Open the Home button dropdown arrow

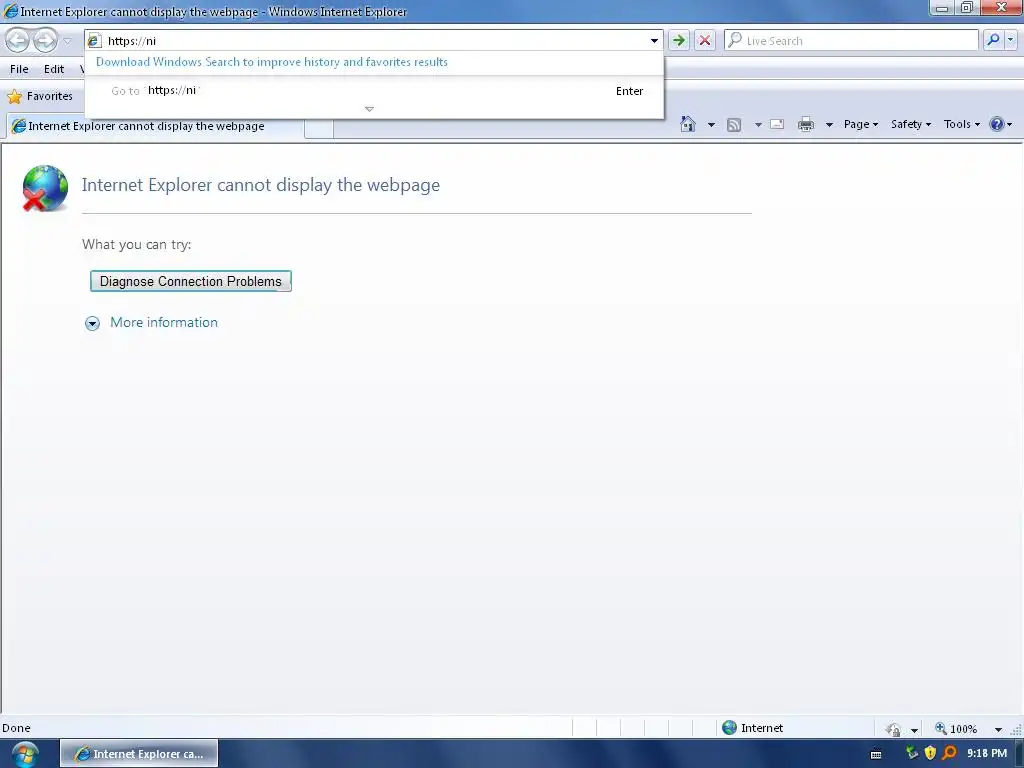[711, 125]
